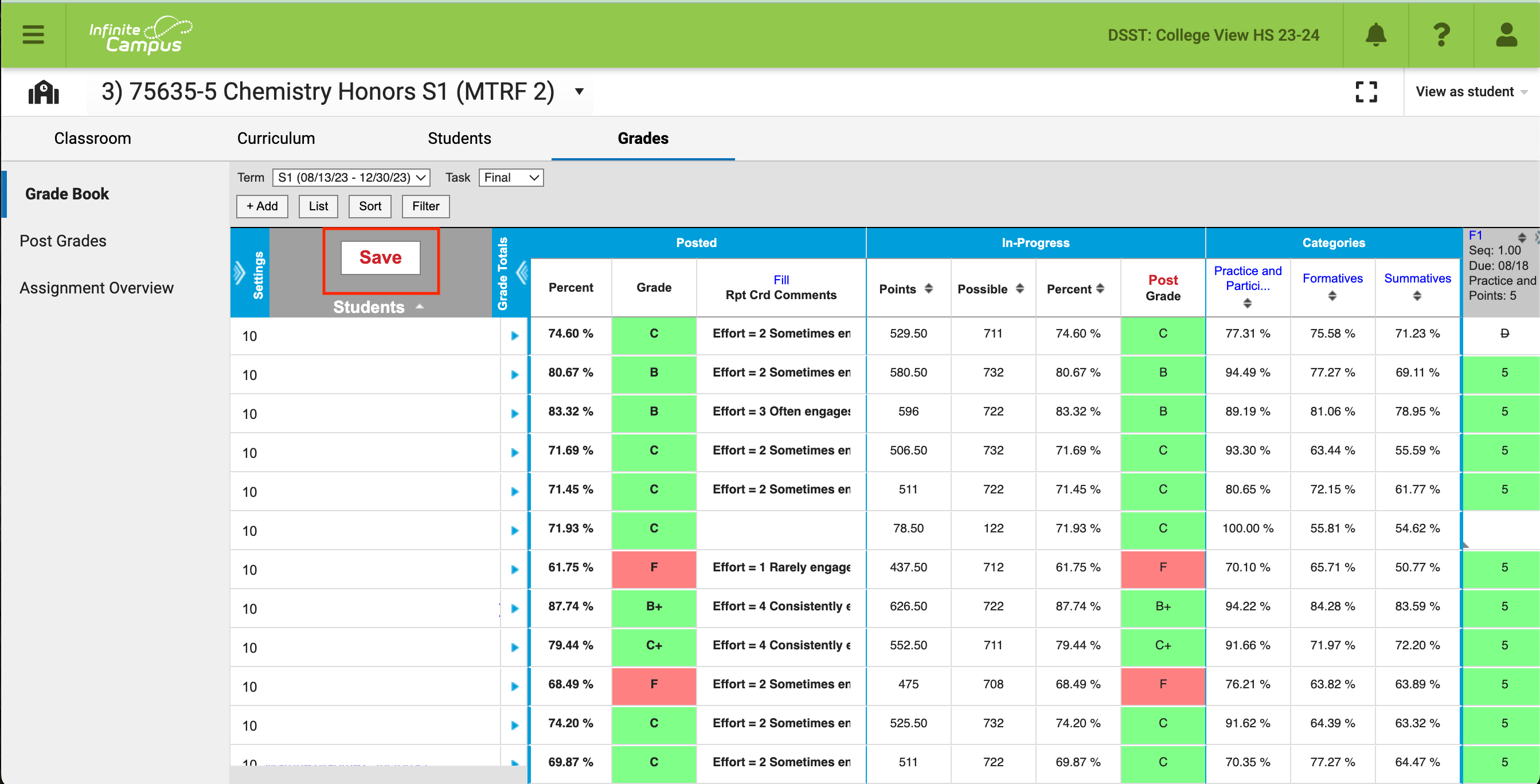Switch to the Students tab
The image size is (1540, 784).
pyautogui.click(x=459, y=138)
